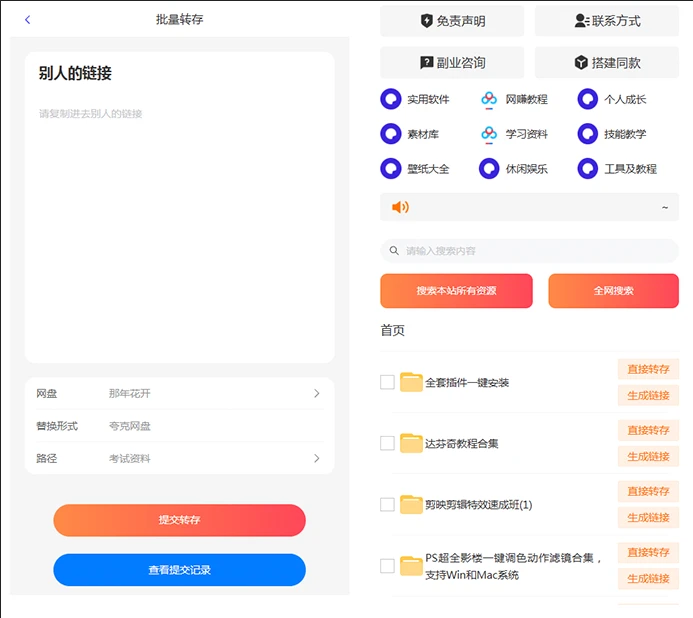Click the search box 请输入搜索内容
Screen dimensions: 693x618
(x=529, y=250)
